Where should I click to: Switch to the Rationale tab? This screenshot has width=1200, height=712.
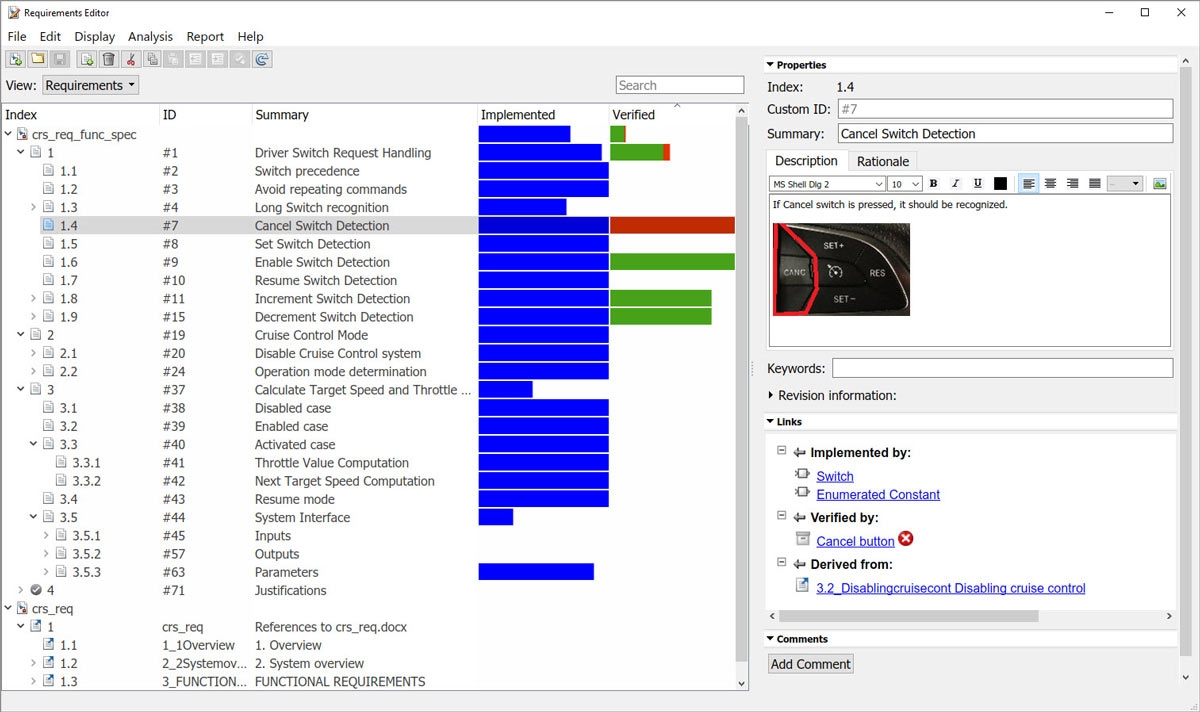pyautogui.click(x=883, y=160)
